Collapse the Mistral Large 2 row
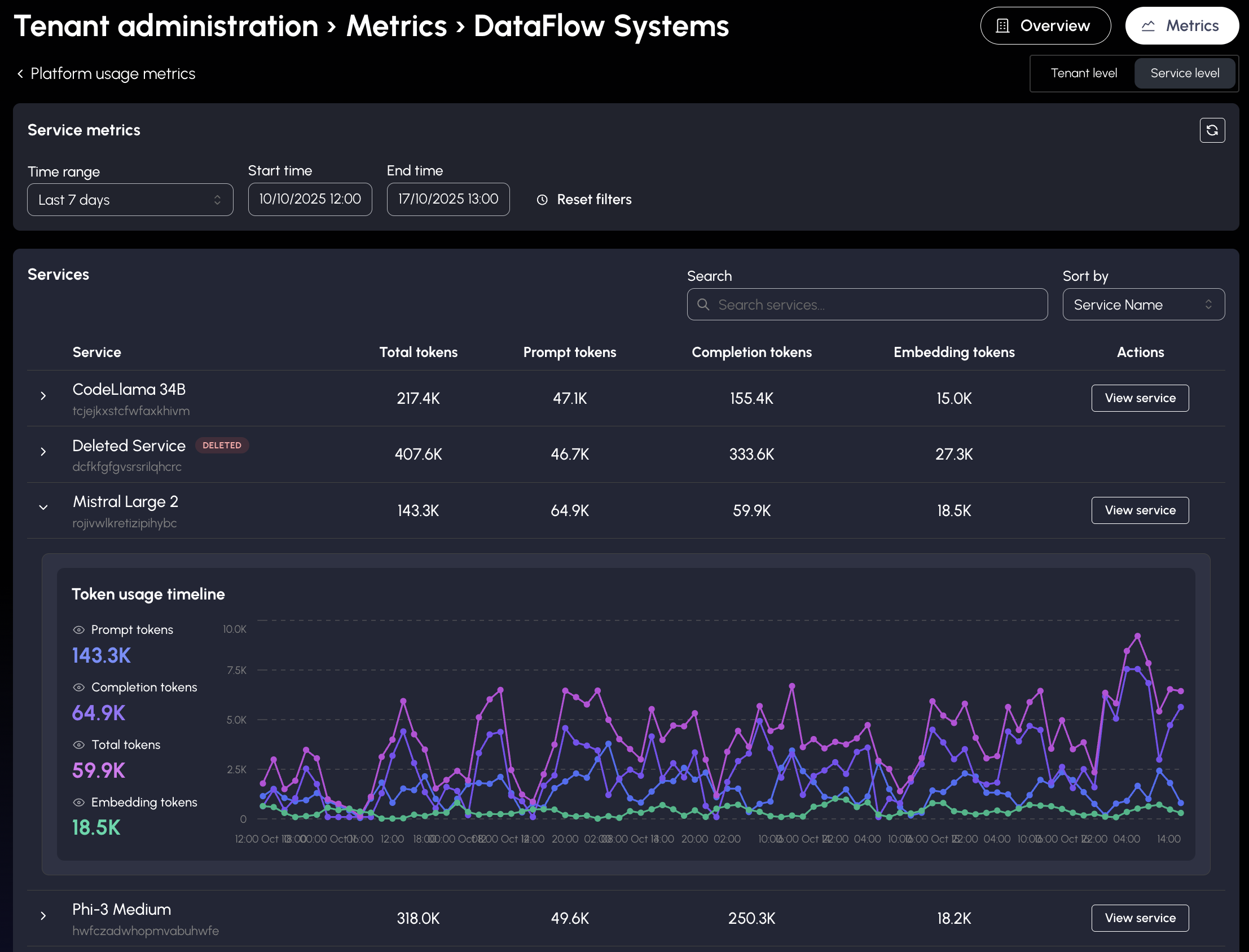Screen dimensions: 1249x952 (x=43, y=507)
